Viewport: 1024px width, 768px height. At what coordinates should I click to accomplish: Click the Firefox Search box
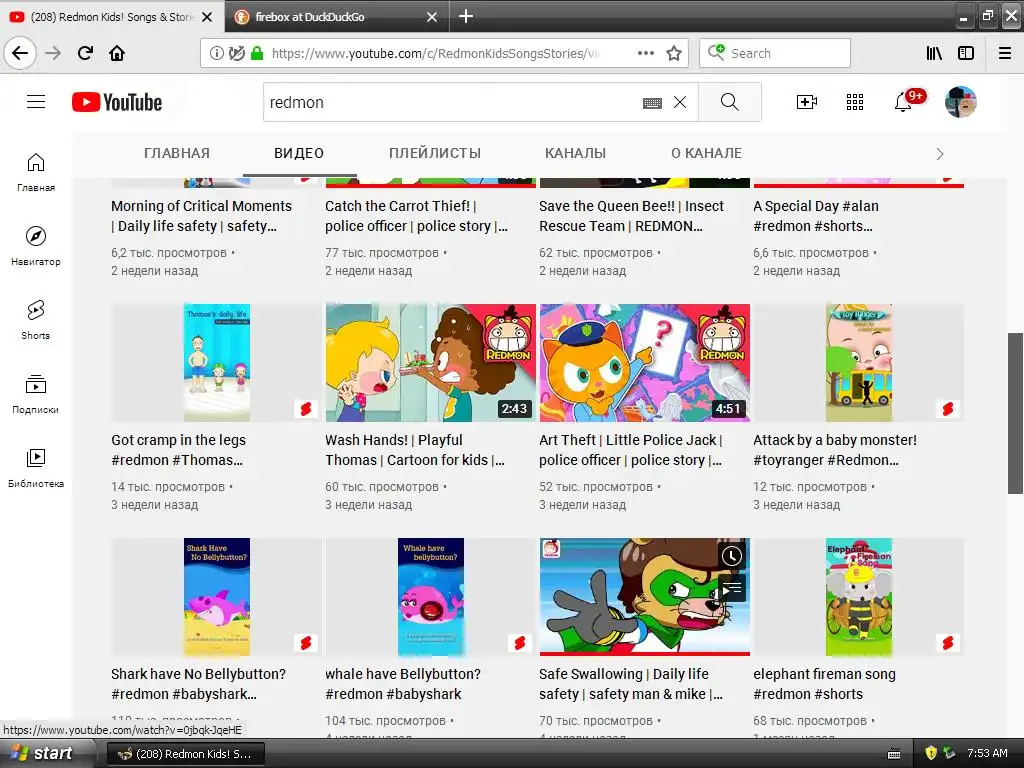coord(775,53)
